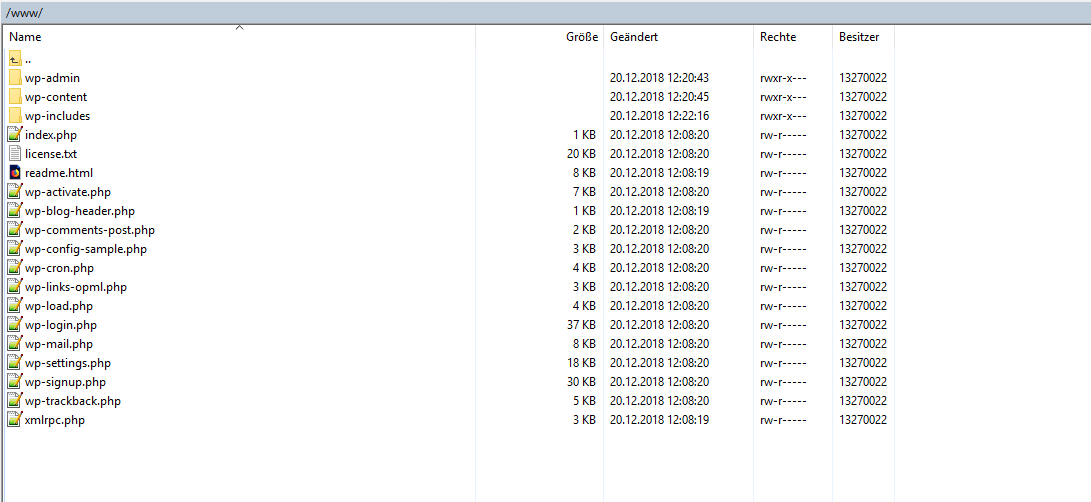This screenshot has width=1091, height=502.
Task: Click the owner 13270022 of xmlrpc.php
Action: click(x=863, y=420)
